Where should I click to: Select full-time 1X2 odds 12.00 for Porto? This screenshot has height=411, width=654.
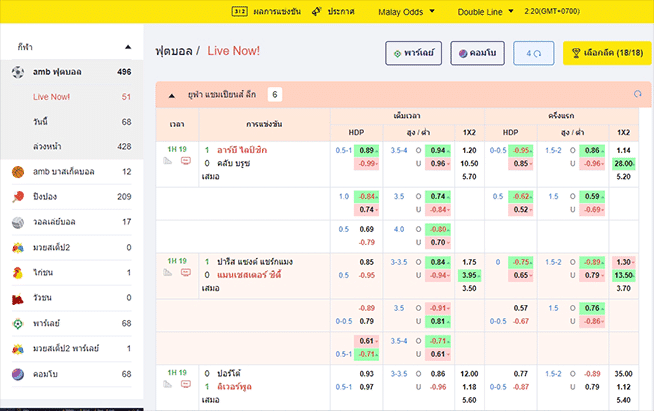(x=469, y=374)
